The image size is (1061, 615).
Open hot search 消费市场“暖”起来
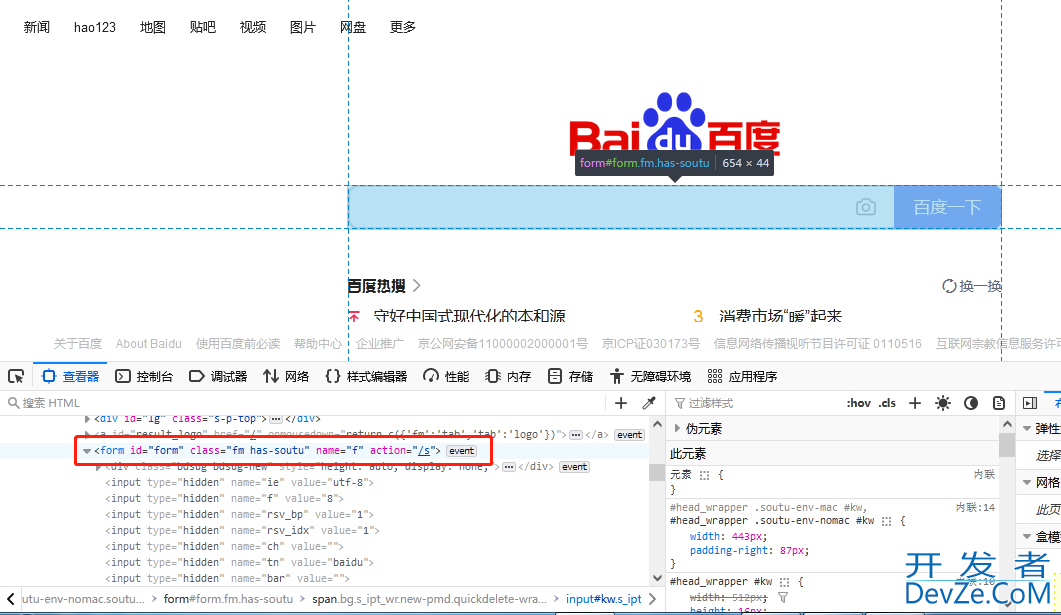pos(780,316)
